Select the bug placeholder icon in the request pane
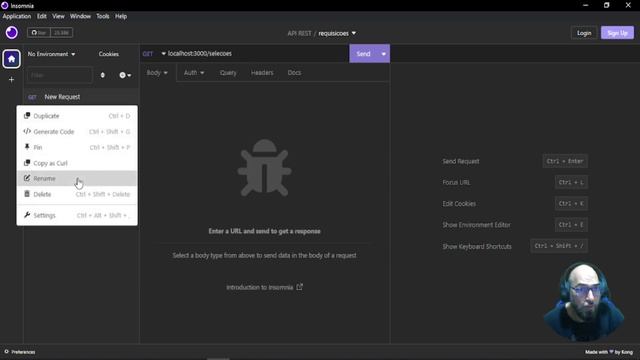The image size is (640, 360). tap(264, 168)
